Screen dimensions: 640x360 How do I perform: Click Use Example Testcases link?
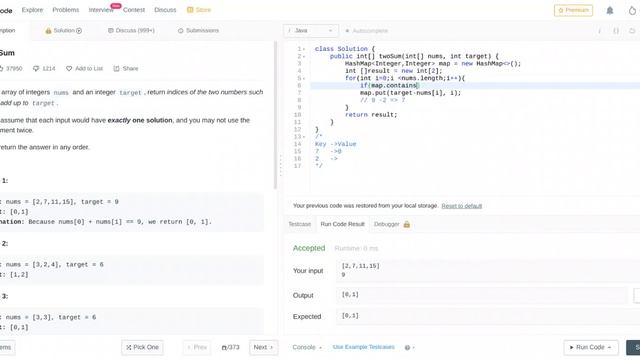tap(364, 347)
